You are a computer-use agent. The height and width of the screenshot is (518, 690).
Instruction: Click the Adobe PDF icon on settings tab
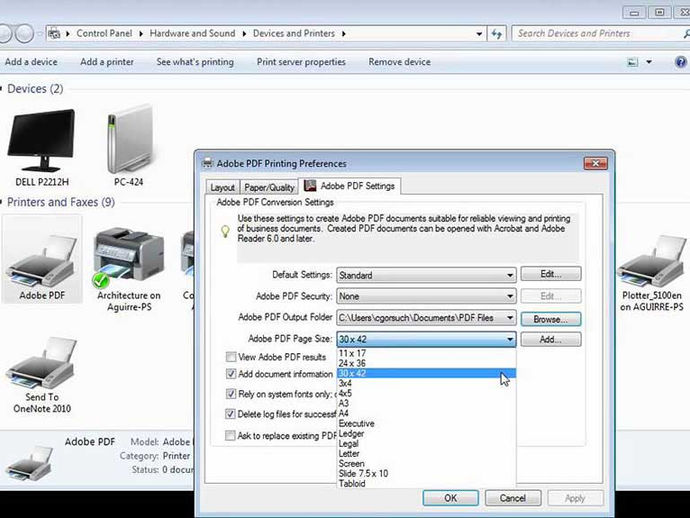310,185
